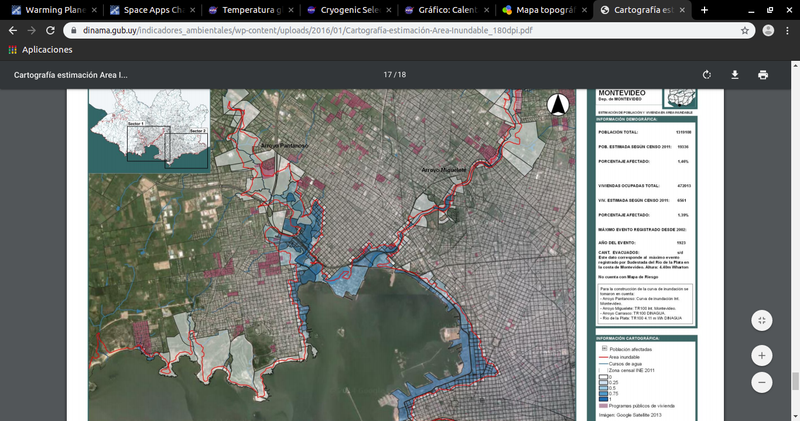Switch to the Warming Plane tab
The image size is (800, 421).
[55, 10]
